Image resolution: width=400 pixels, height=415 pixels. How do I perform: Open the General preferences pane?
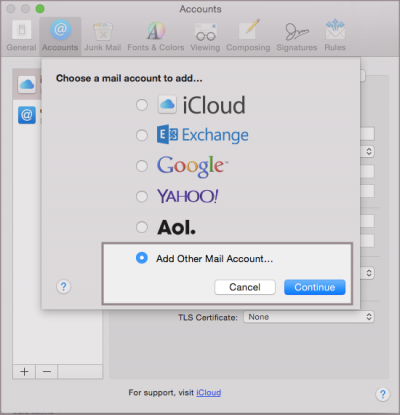coord(21,36)
